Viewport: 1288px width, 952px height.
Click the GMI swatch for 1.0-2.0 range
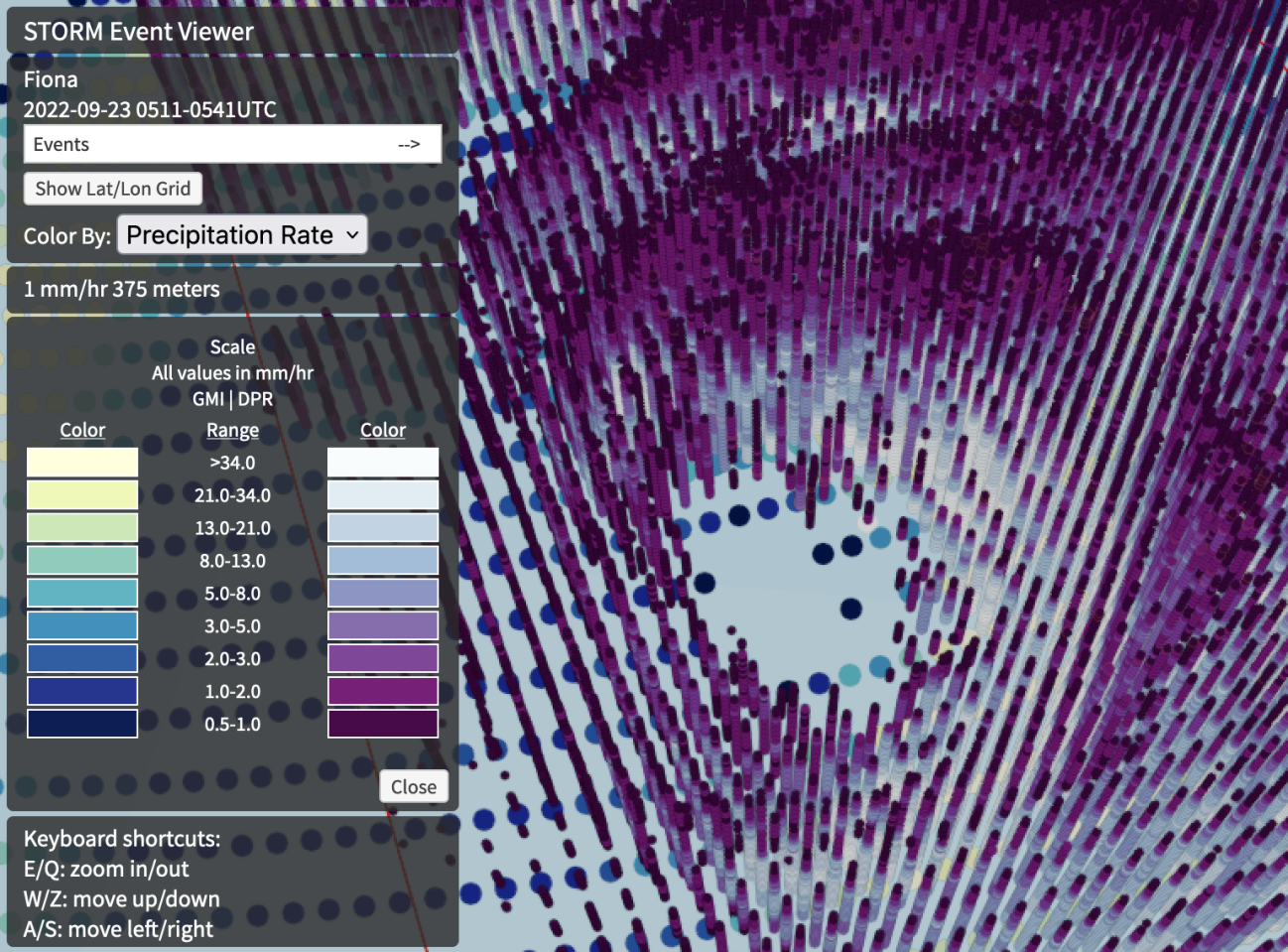(82, 692)
